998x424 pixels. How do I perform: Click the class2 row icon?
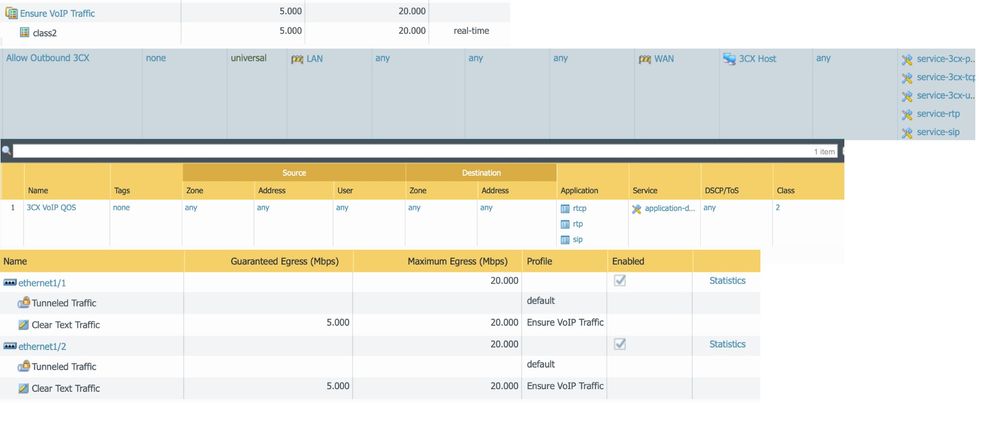point(25,32)
